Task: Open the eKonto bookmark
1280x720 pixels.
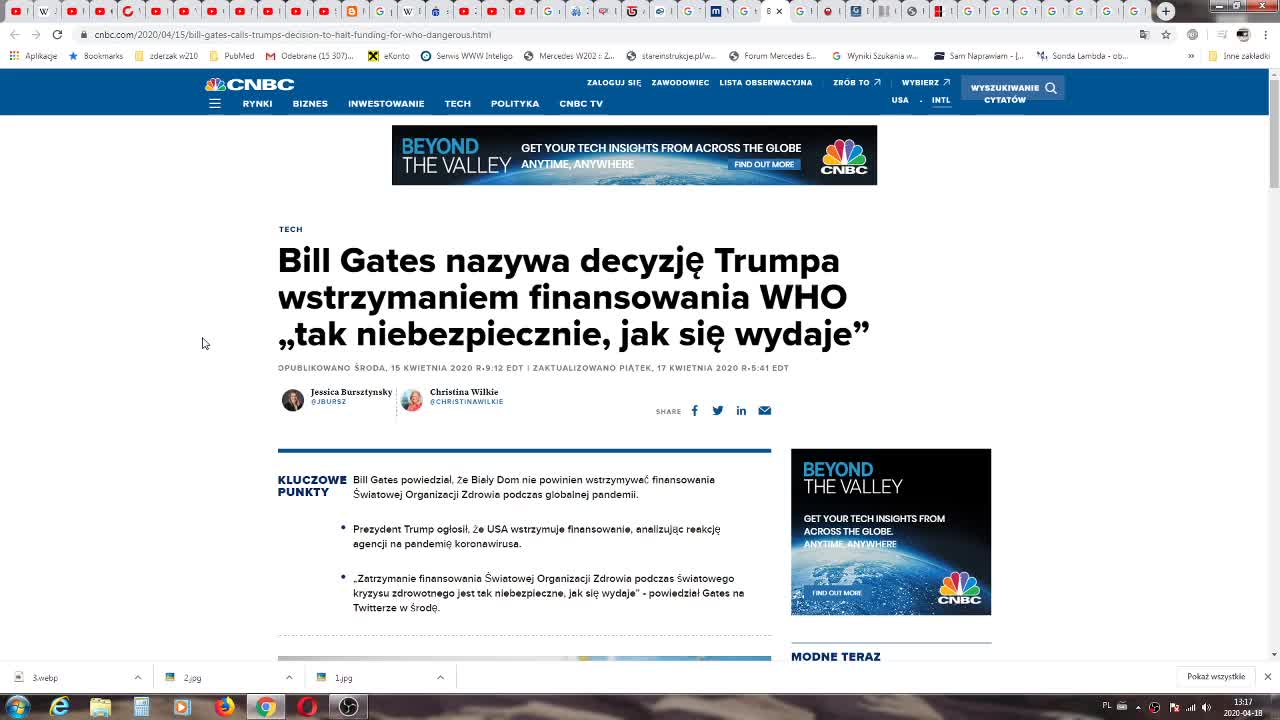Action: click(x=389, y=56)
